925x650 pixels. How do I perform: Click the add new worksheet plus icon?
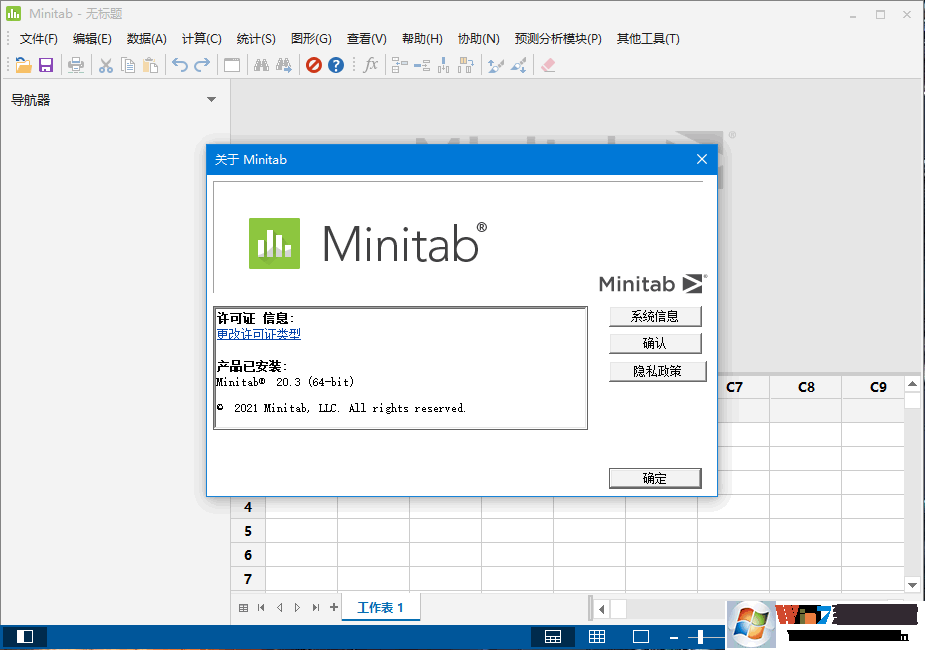334,607
